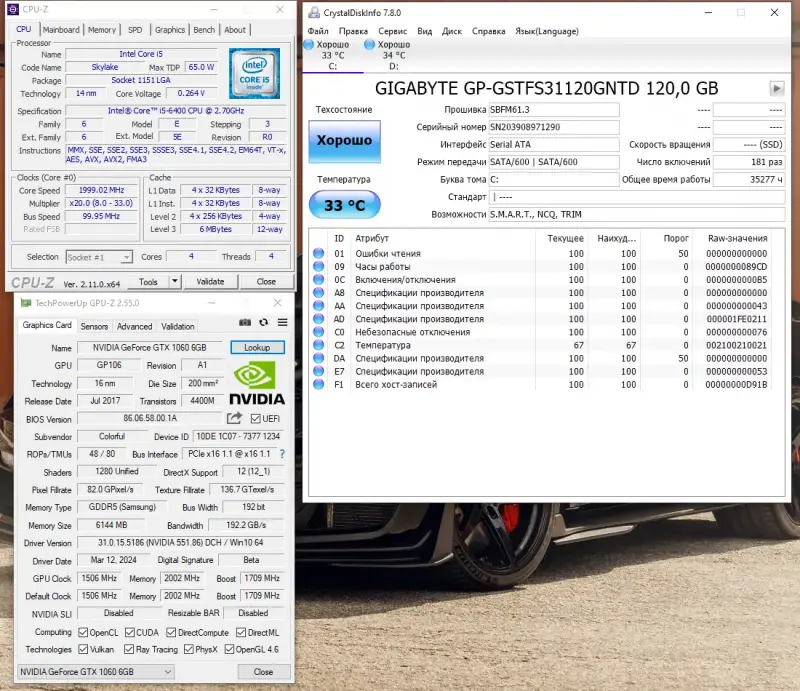
Task: Click status circle for attribute A8 row
Action: point(318,292)
